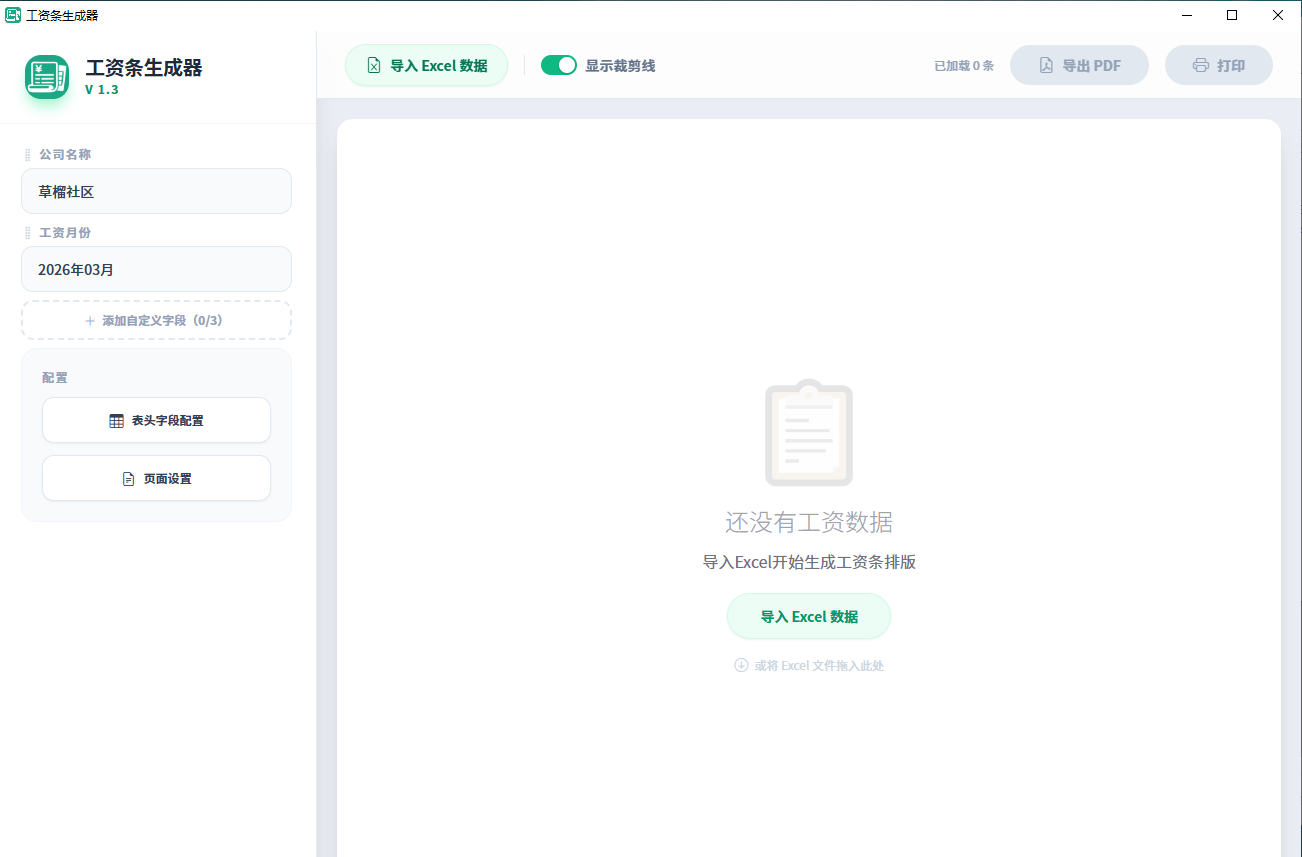Click the download arrow icon in drag hint
The height and width of the screenshot is (857, 1302).
741,665
